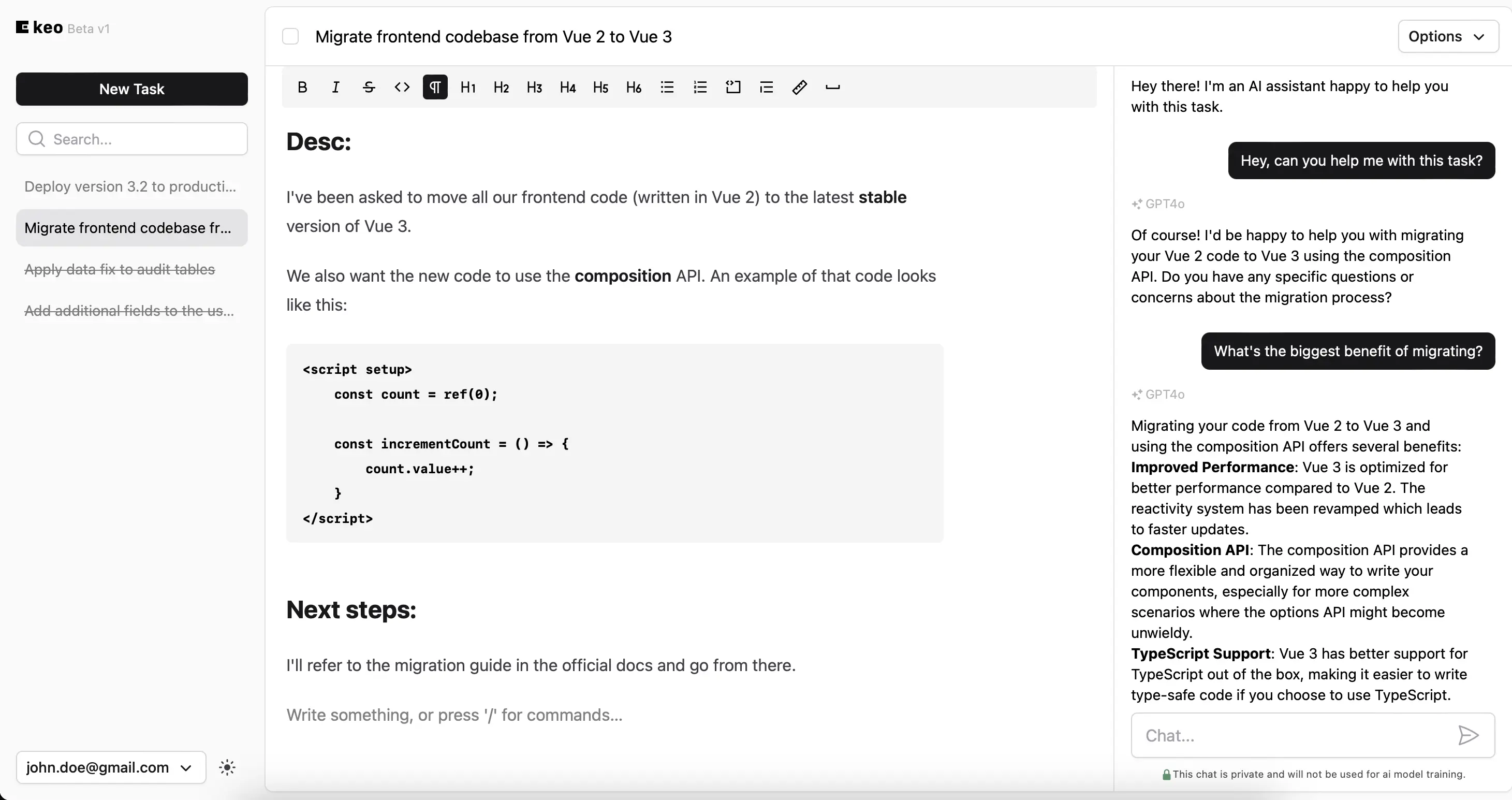
Task: Open the Options dropdown
Action: (x=1448, y=36)
